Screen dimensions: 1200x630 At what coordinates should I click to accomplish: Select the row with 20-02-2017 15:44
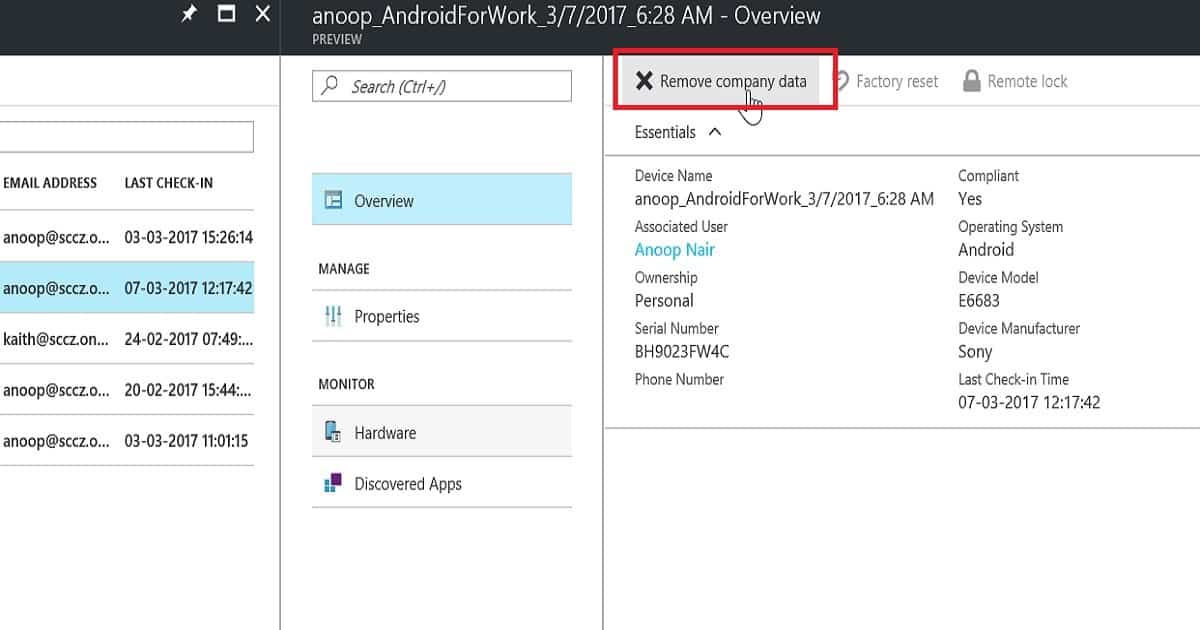click(127, 390)
